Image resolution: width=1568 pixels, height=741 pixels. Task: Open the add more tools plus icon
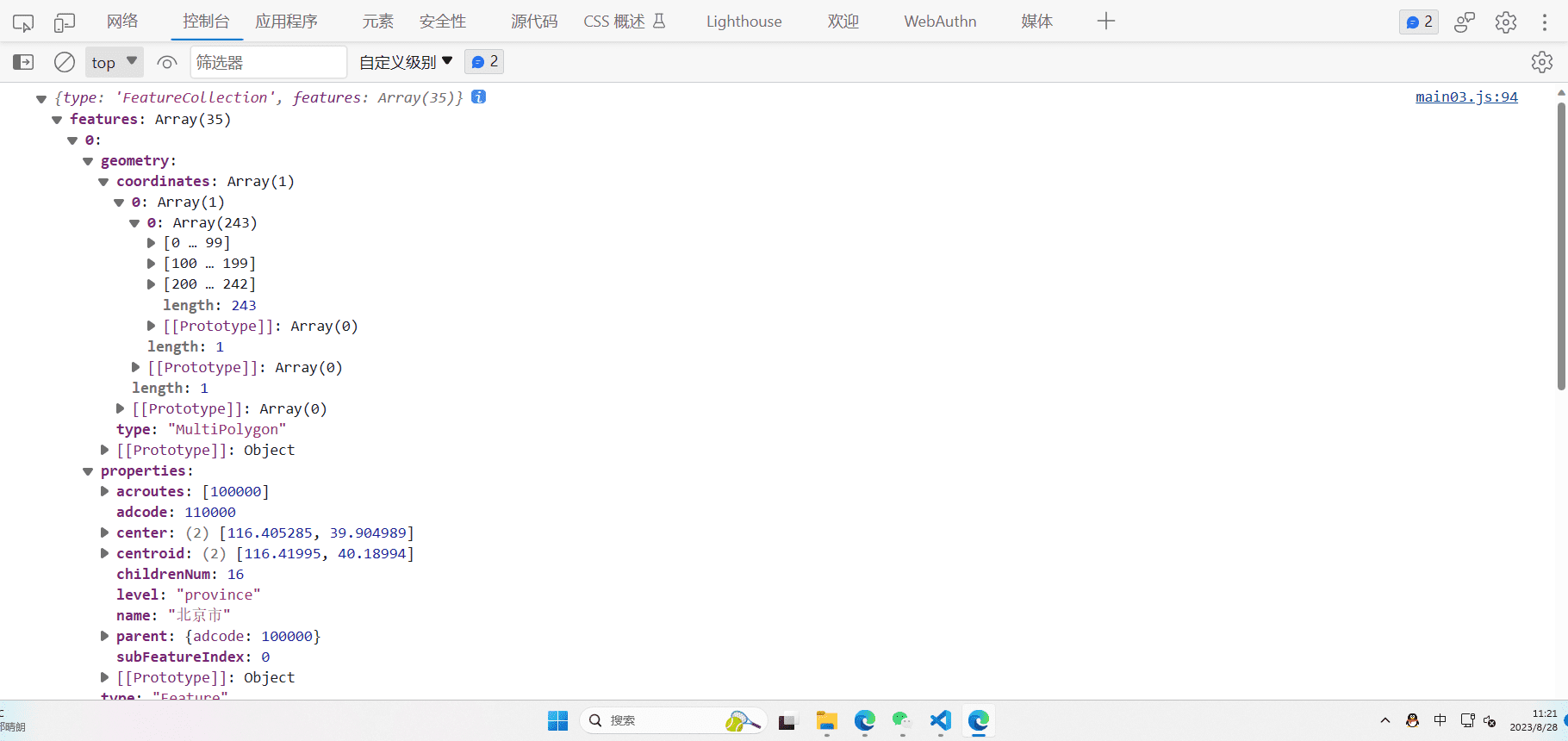point(1106,22)
